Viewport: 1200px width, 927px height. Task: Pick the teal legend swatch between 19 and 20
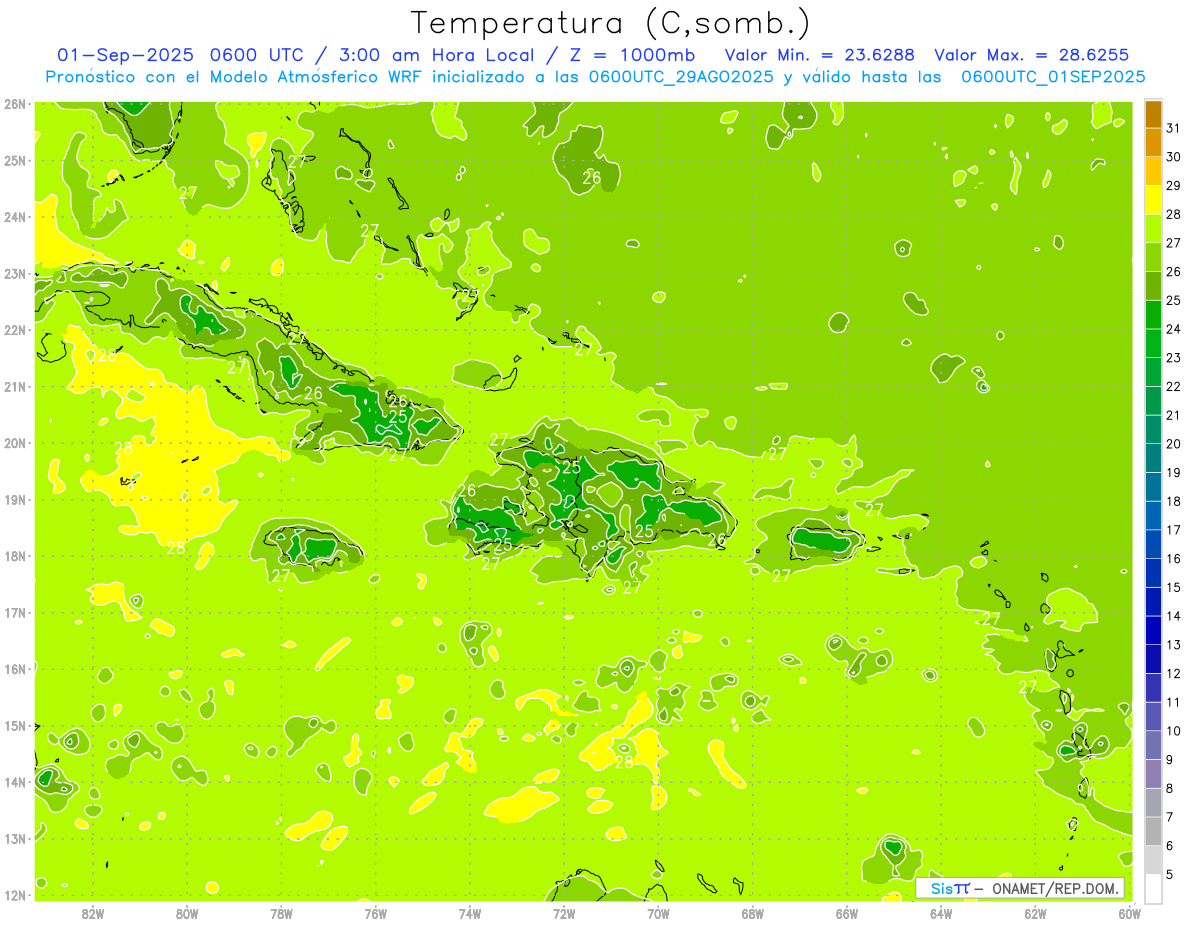tap(1153, 459)
